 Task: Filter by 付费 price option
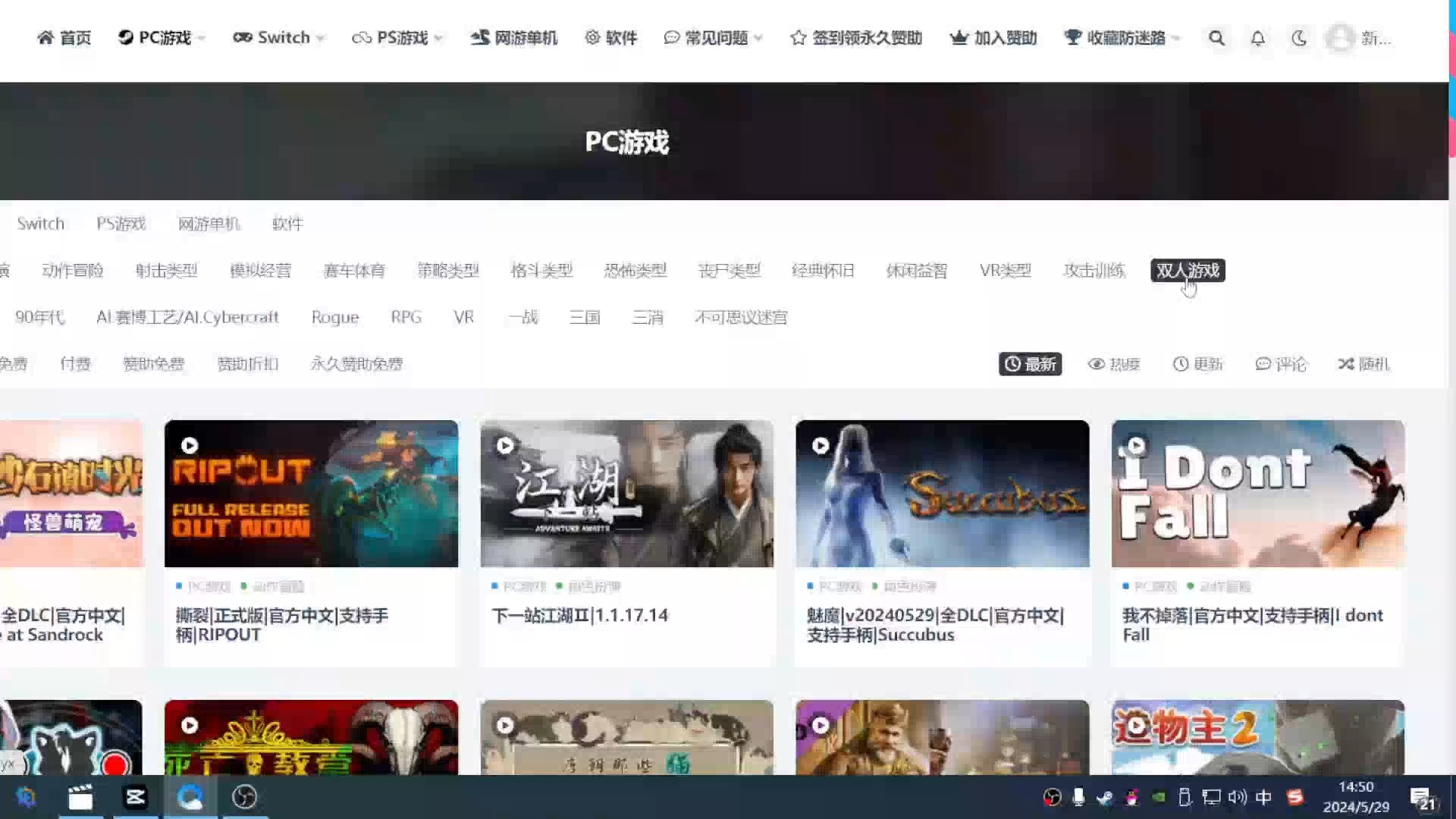(75, 364)
